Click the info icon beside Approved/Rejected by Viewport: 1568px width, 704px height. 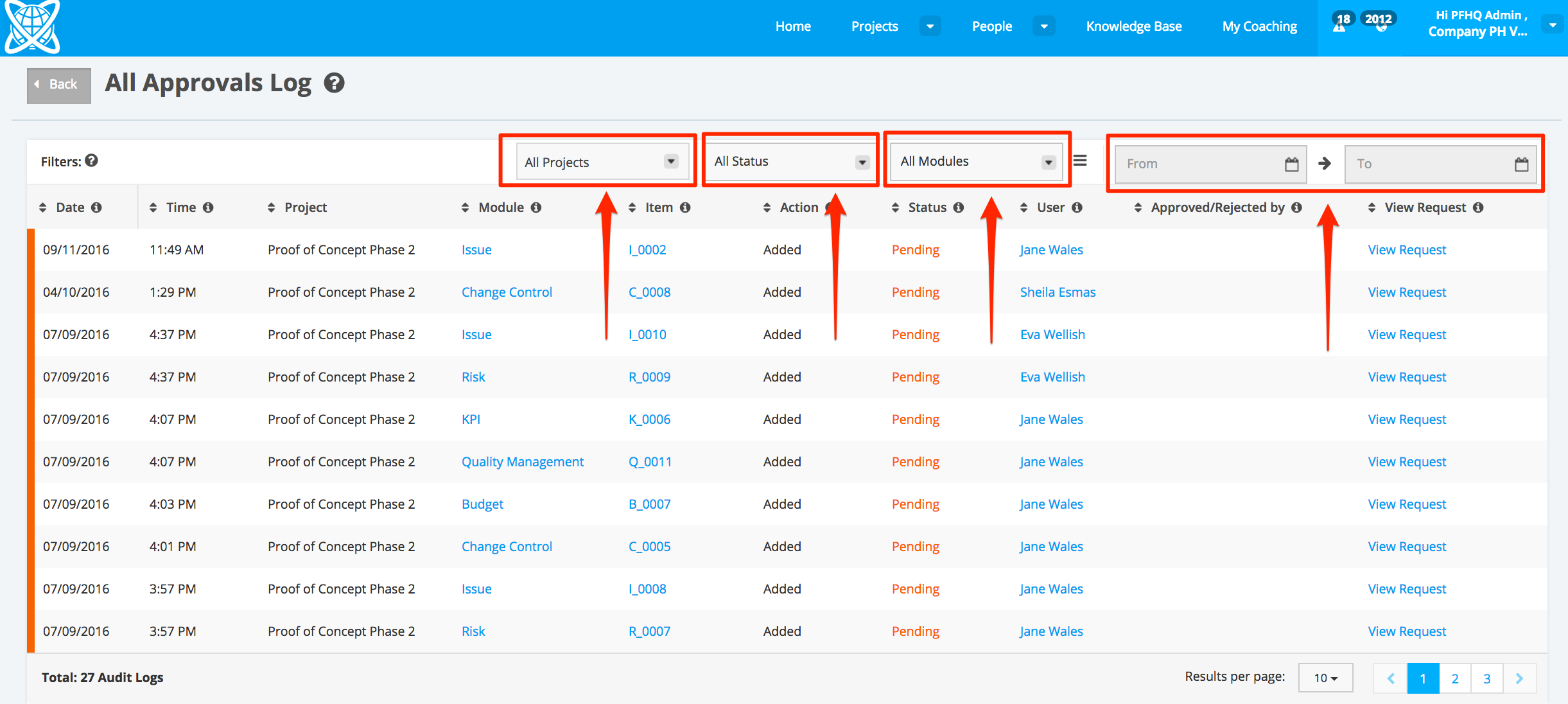pyautogui.click(x=1296, y=207)
